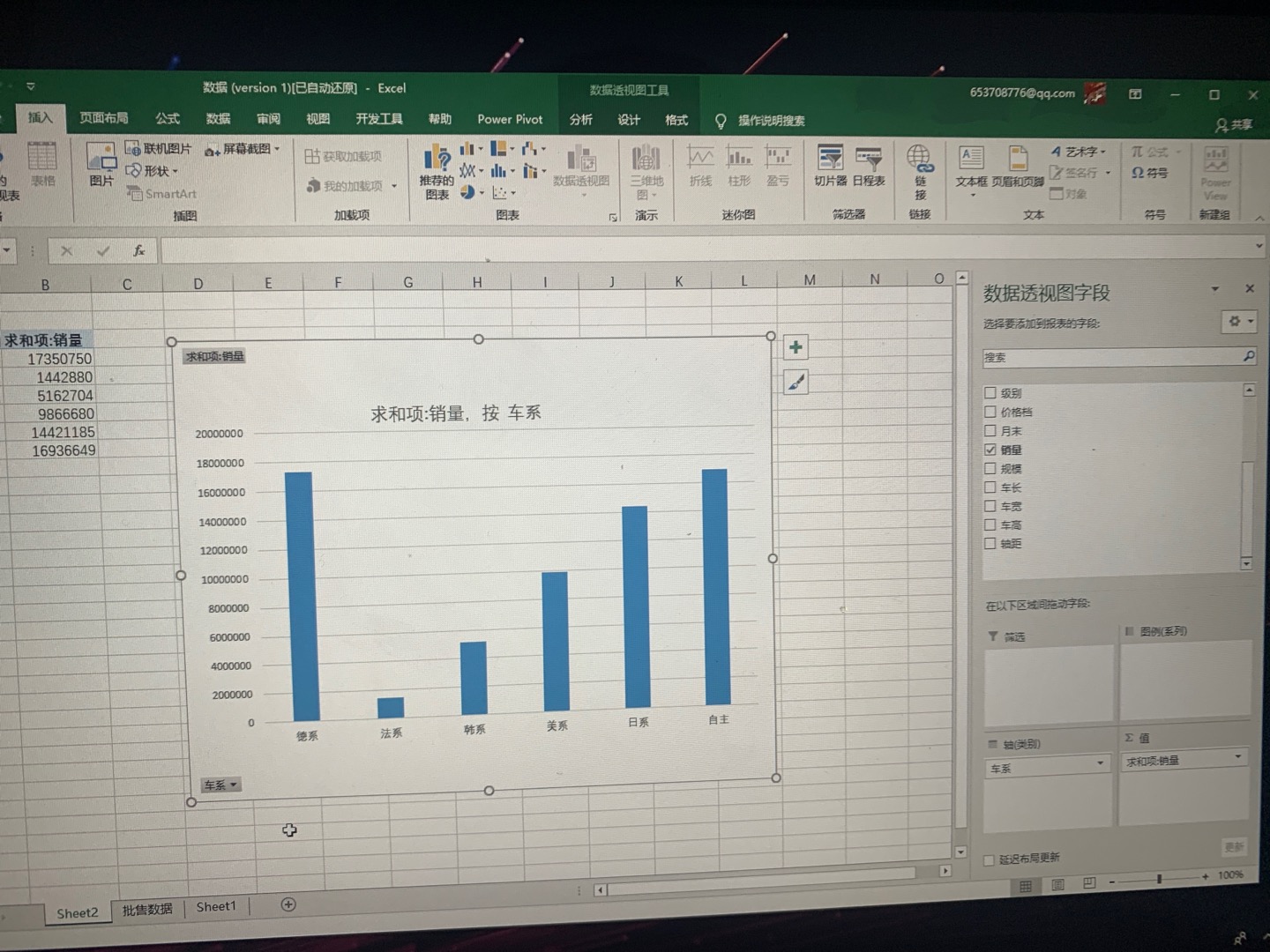The height and width of the screenshot is (952, 1270).
Task: Click the 求和项:销量 field button on the chart
Action: 214,356
